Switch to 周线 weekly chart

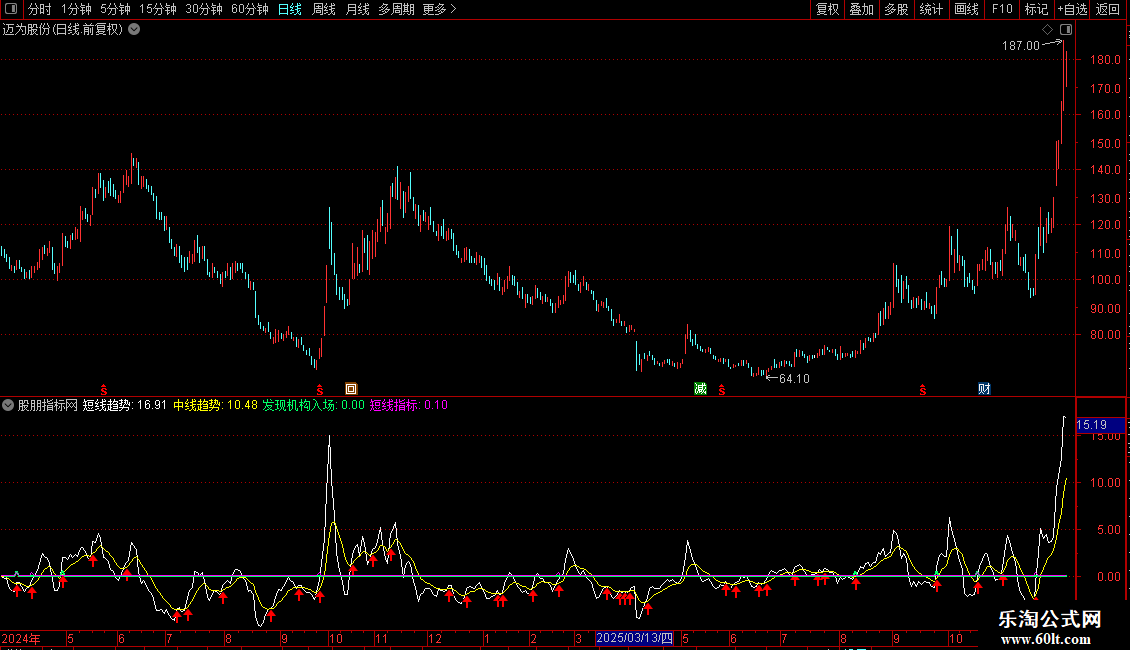click(x=324, y=9)
